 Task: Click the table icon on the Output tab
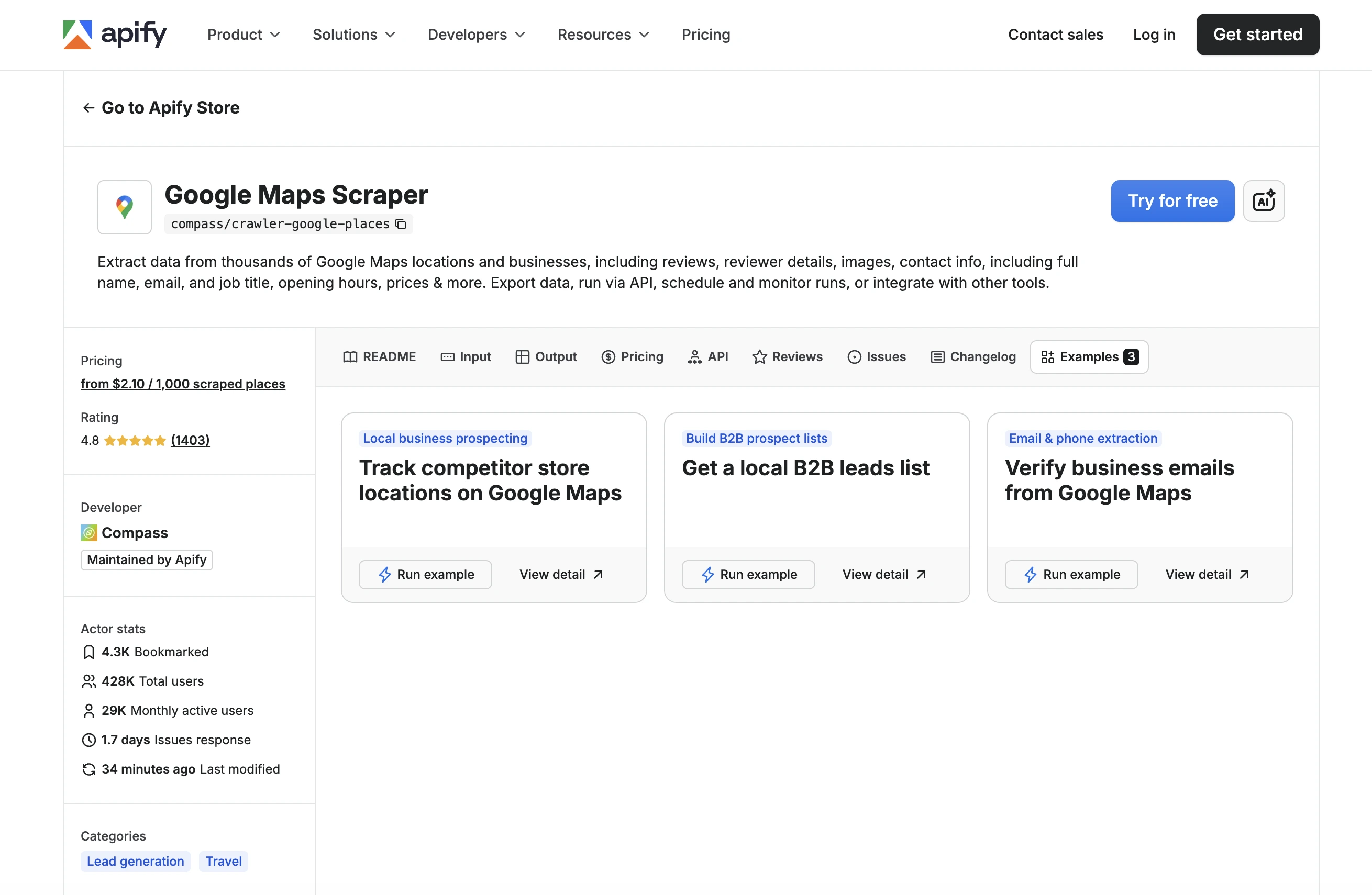522,357
